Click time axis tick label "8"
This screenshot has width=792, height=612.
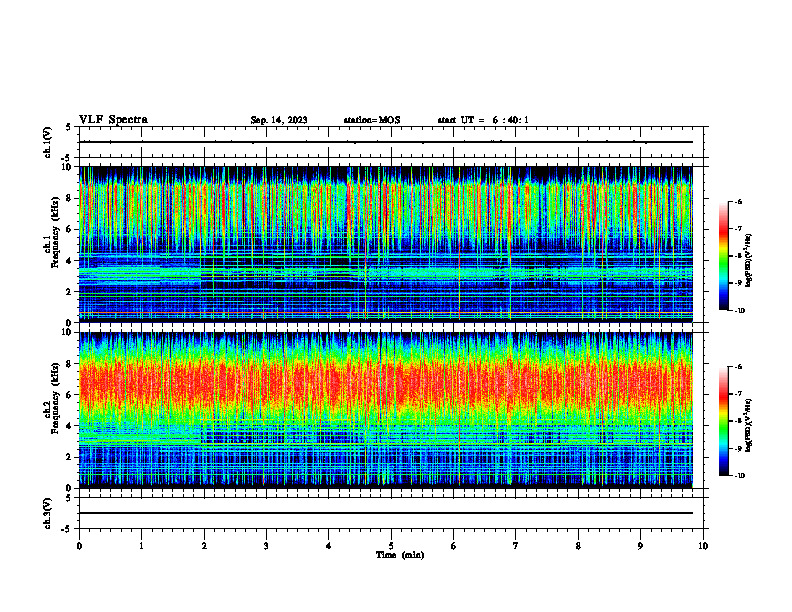578,546
